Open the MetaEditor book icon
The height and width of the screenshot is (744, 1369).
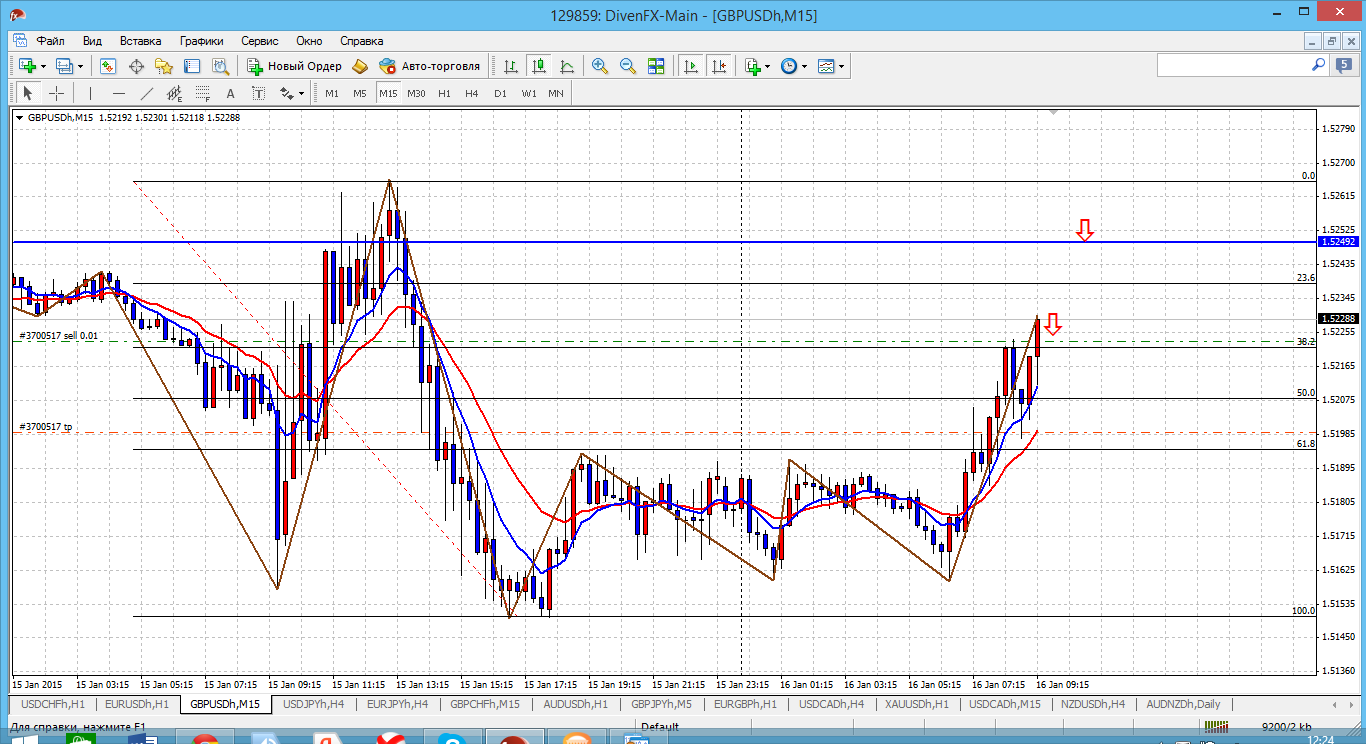pyautogui.click(x=360, y=66)
